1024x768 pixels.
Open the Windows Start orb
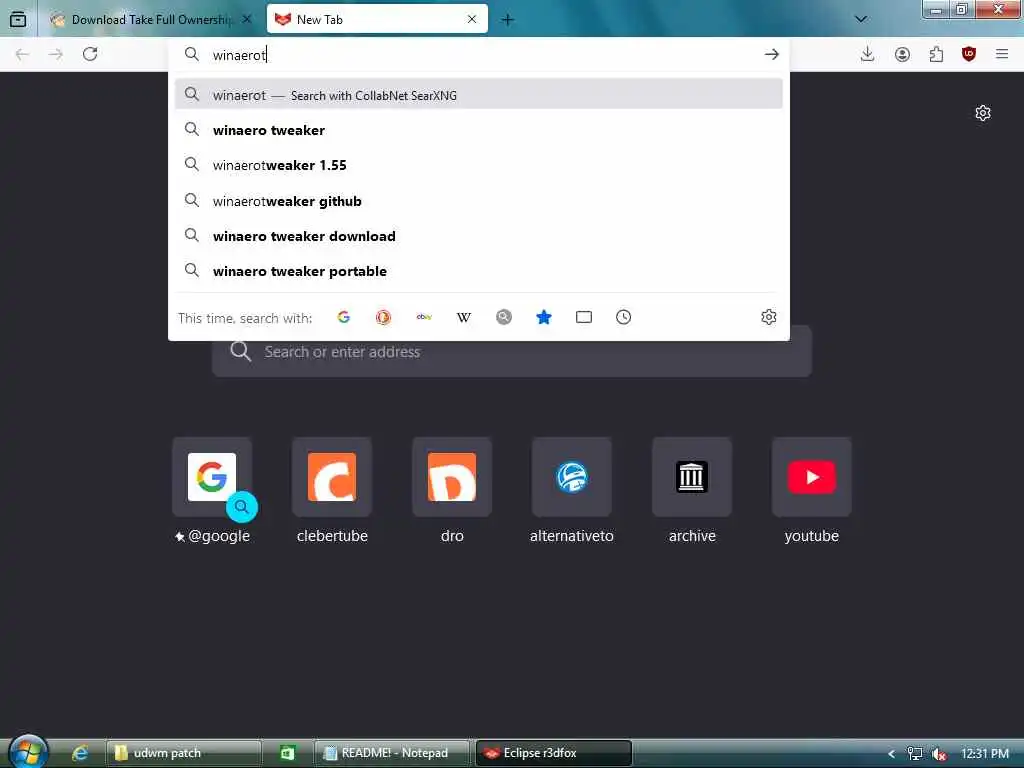click(28, 752)
